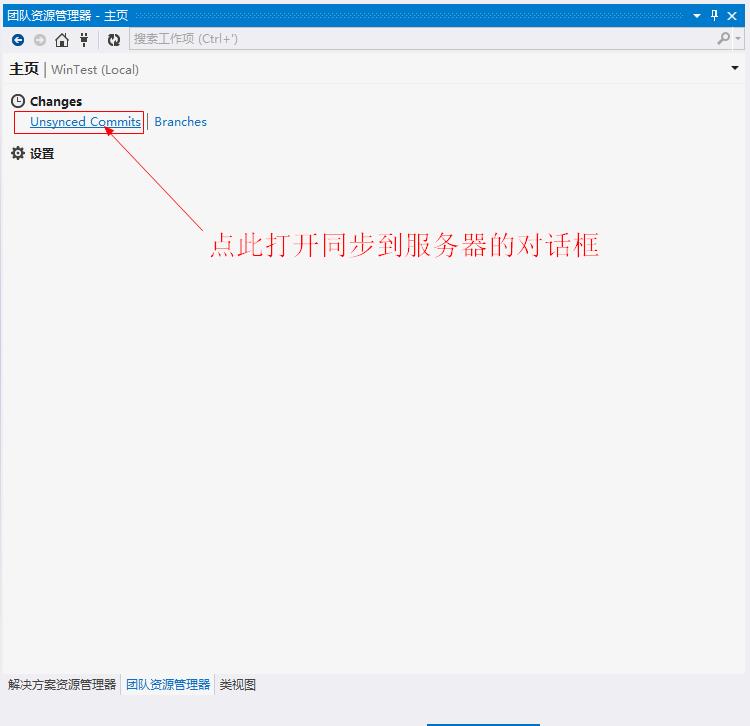Image resolution: width=750 pixels, height=726 pixels.
Task: Click the settings gear icon
Action: click(18, 153)
